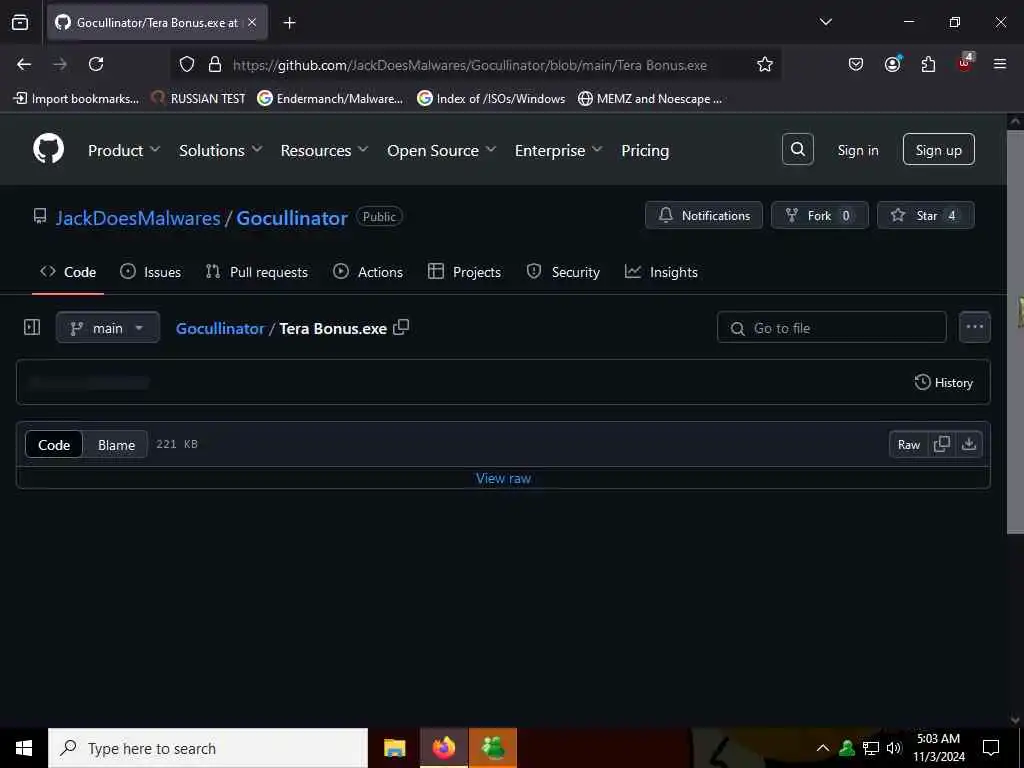The height and width of the screenshot is (768, 1024).
Task: Click Firefox icon in the taskbar
Action: (443, 748)
